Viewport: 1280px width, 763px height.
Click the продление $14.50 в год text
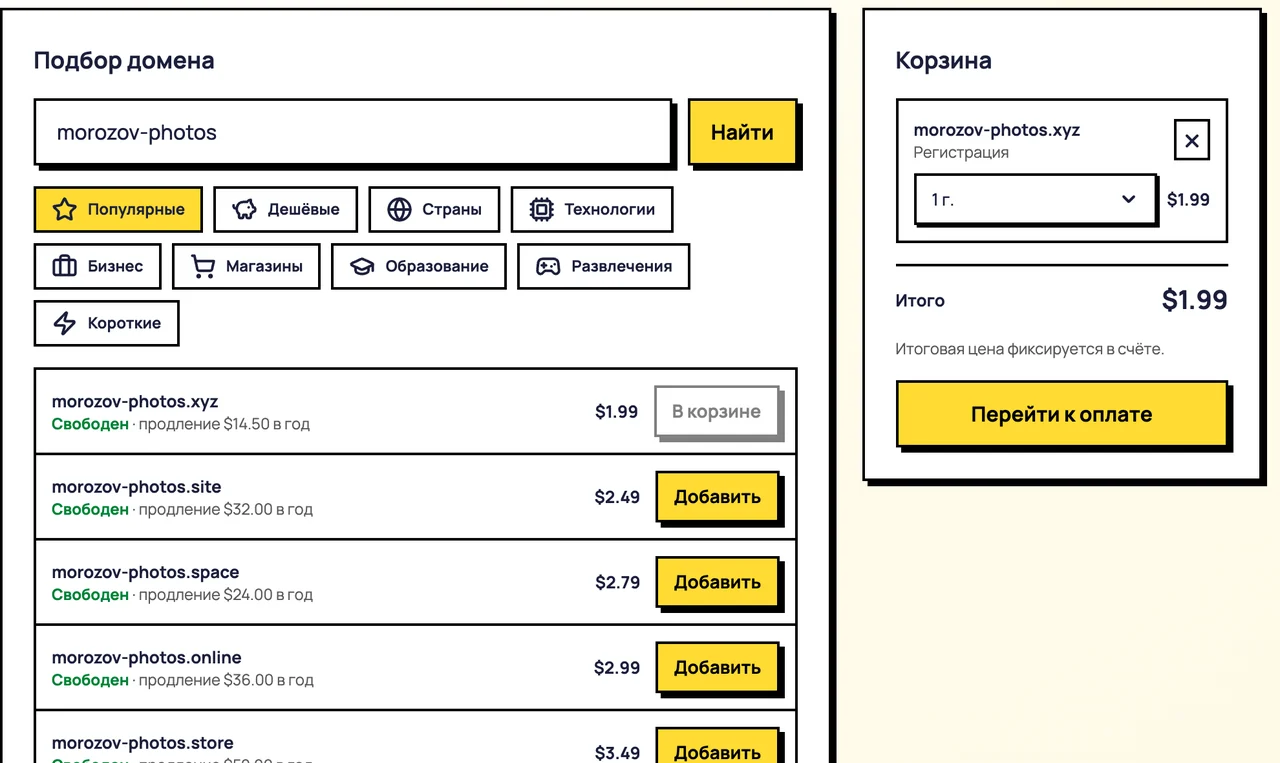(224, 424)
